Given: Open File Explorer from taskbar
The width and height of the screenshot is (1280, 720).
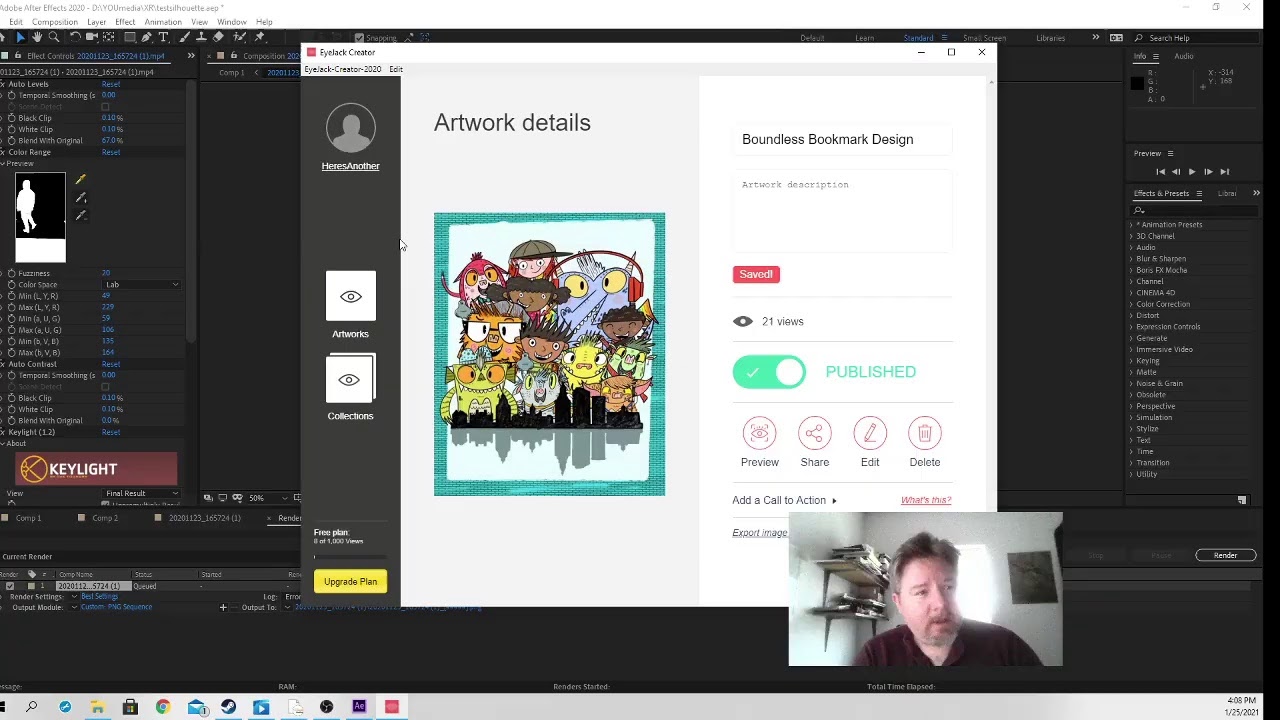Looking at the screenshot, I should pos(97,707).
